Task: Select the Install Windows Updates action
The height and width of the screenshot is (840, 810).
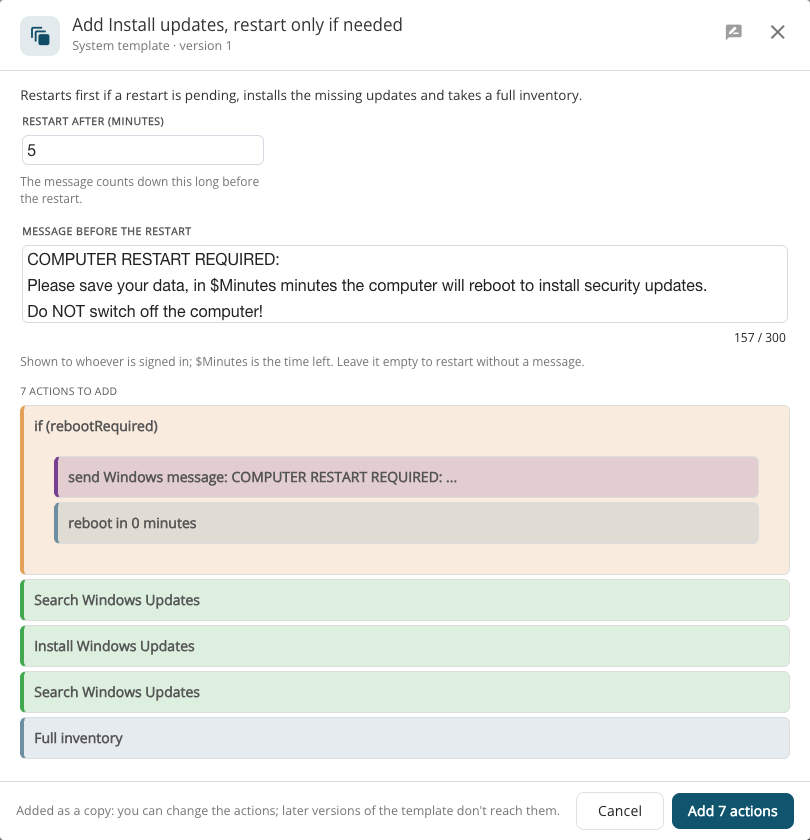Action: (404, 646)
